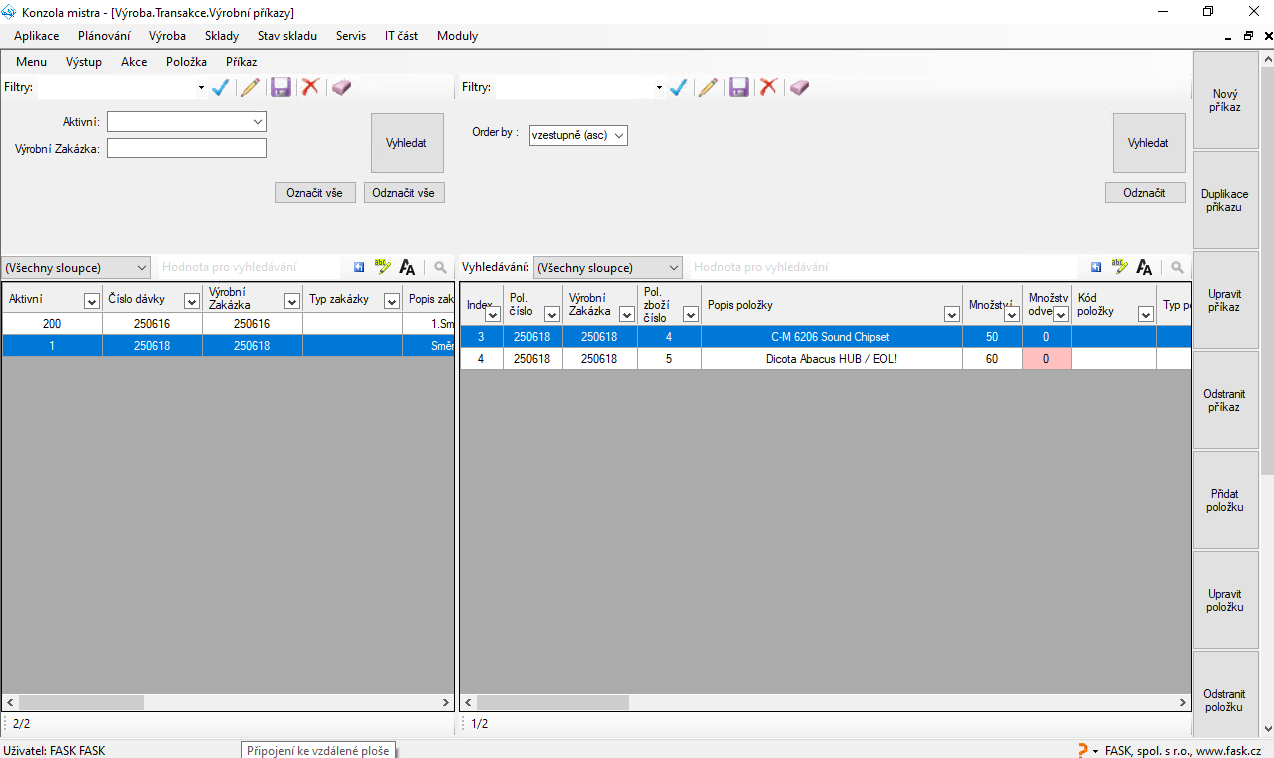The height and width of the screenshot is (758, 1274).
Task: Click the left grid's horizontal scrollbar right arrow
Action: [x=446, y=703]
